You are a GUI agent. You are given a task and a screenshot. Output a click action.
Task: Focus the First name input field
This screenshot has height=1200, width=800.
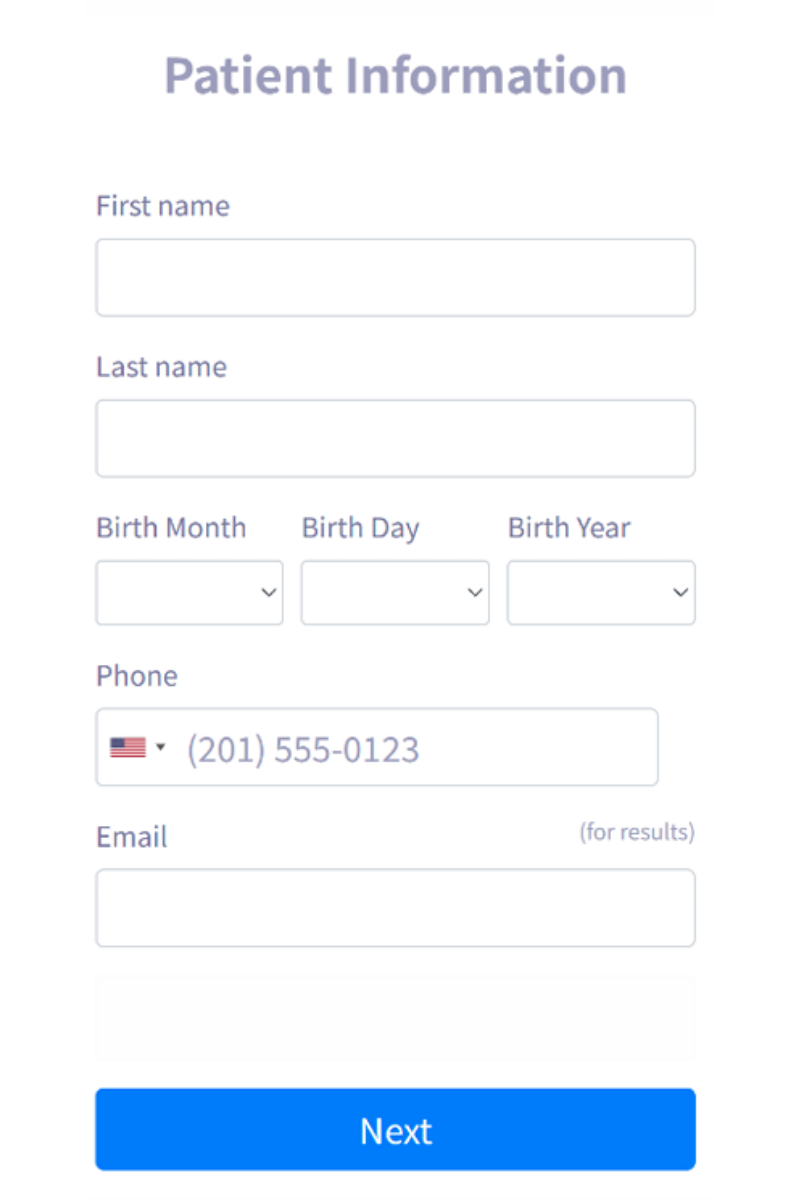coord(395,277)
